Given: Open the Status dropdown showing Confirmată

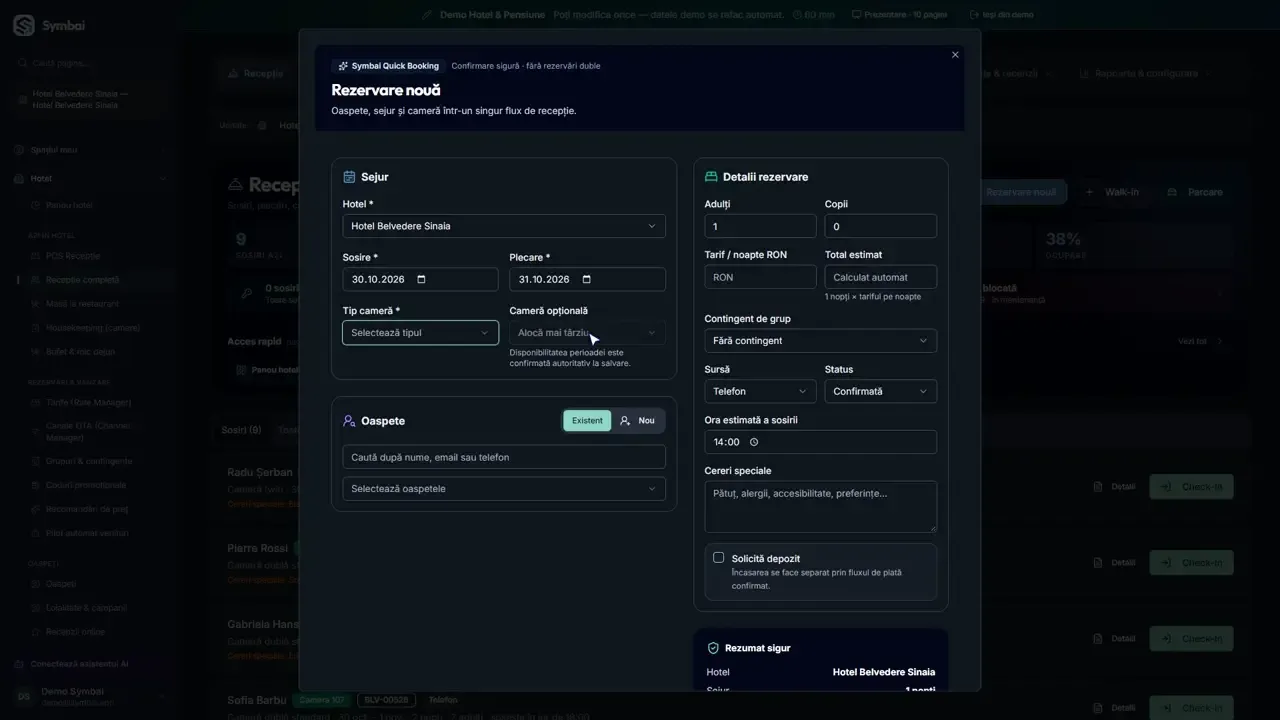Looking at the screenshot, I should (x=881, y=391).
